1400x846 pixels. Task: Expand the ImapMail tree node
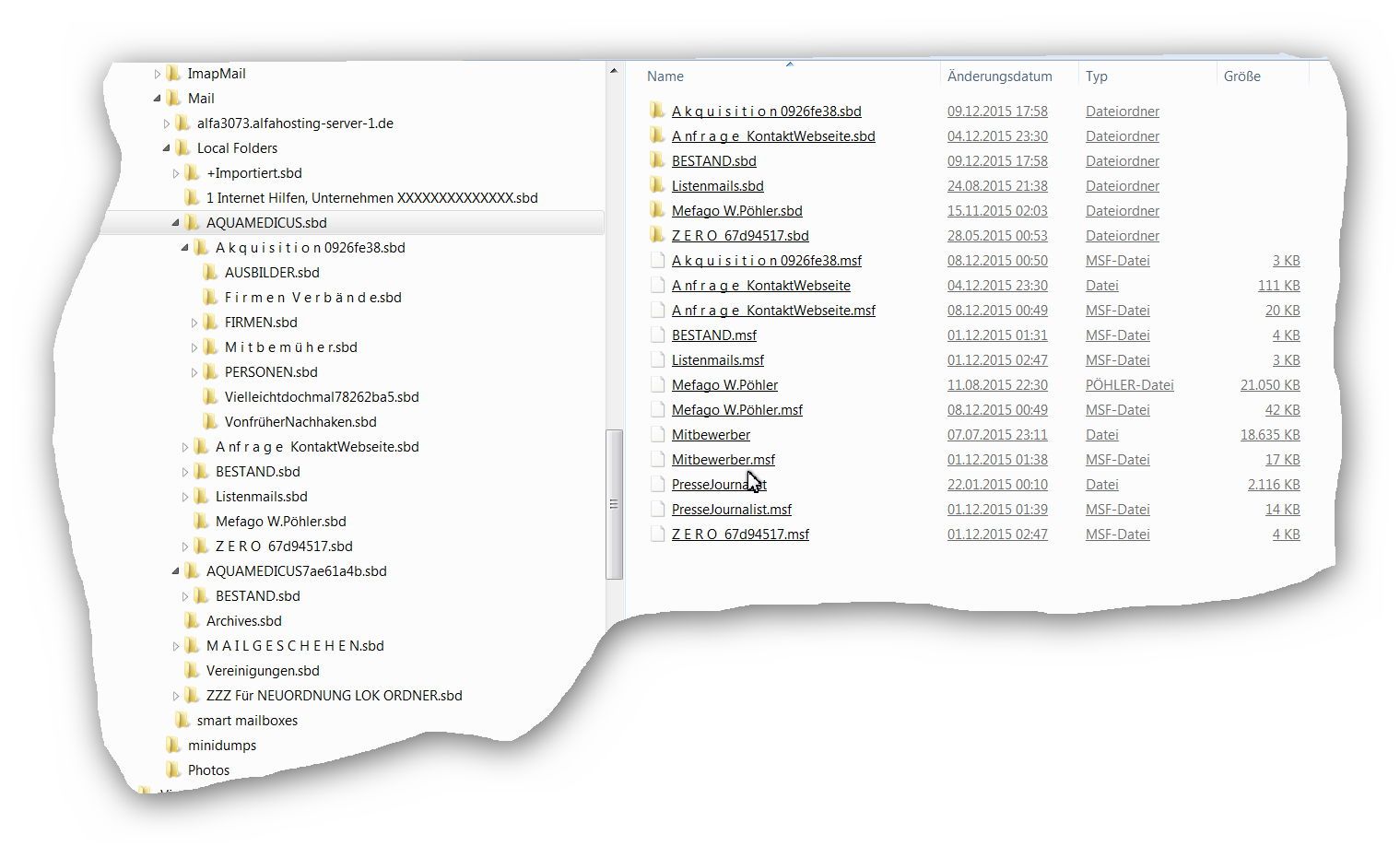pyautogui.click(x=157, y=74)
